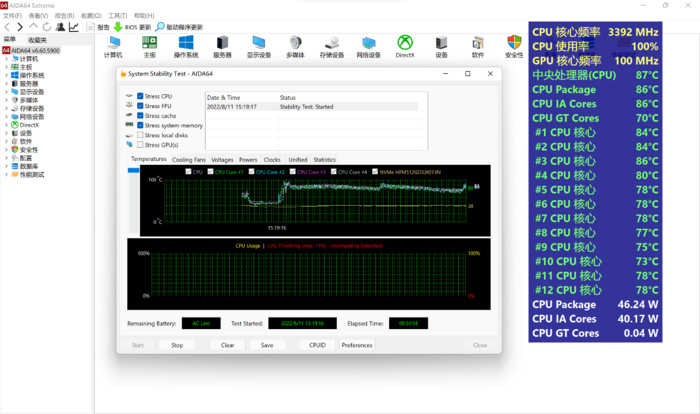
Task: Enable Stress local disks checkbox
Action: point(140,135)
